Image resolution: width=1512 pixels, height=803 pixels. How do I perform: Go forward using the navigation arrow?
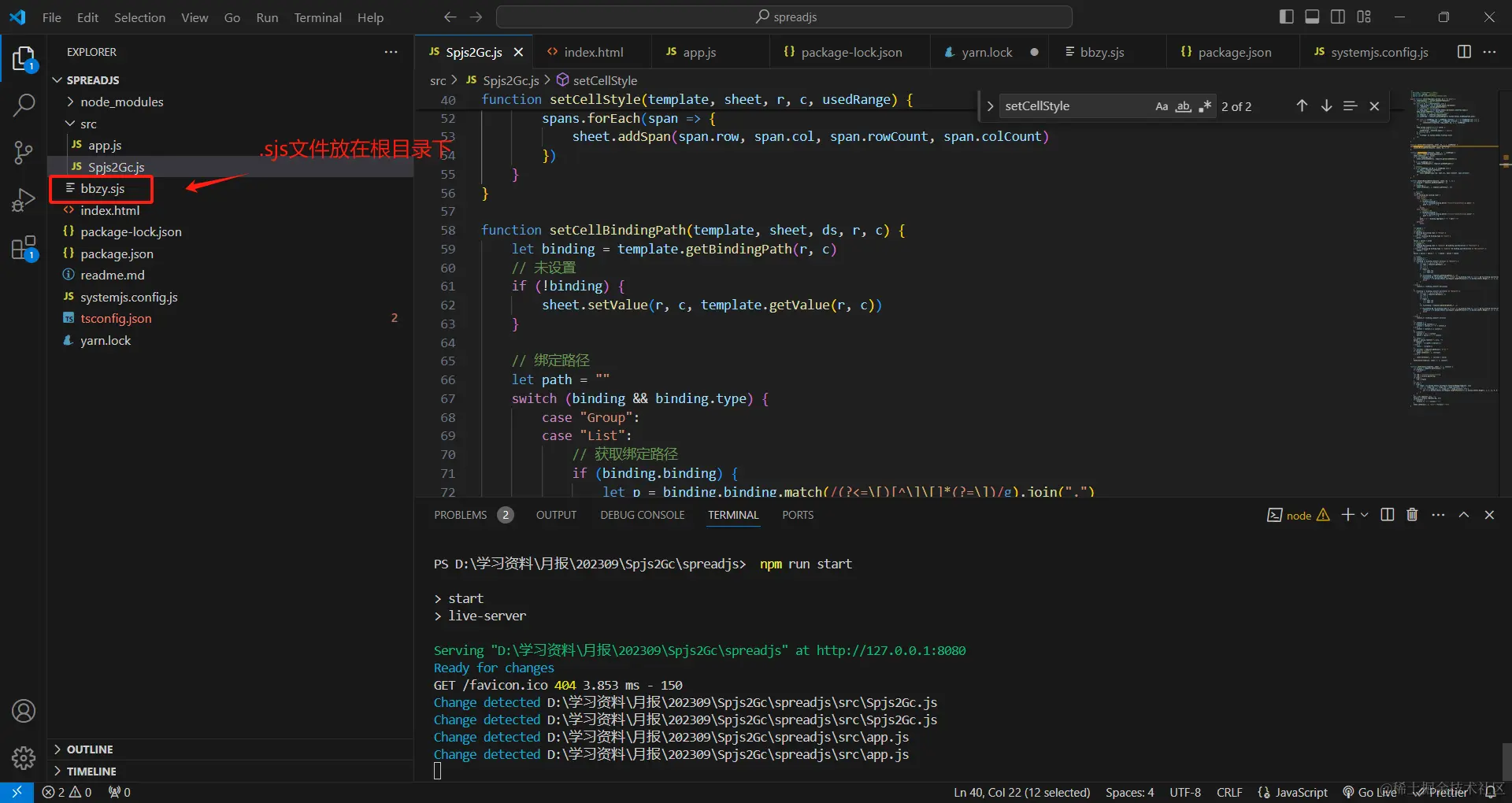476,17
